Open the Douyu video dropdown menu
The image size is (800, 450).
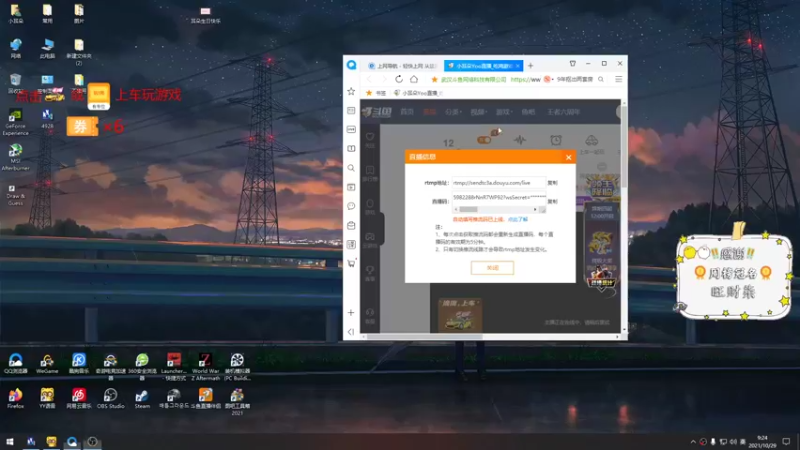pyautogui.click(x=478, y=112)
